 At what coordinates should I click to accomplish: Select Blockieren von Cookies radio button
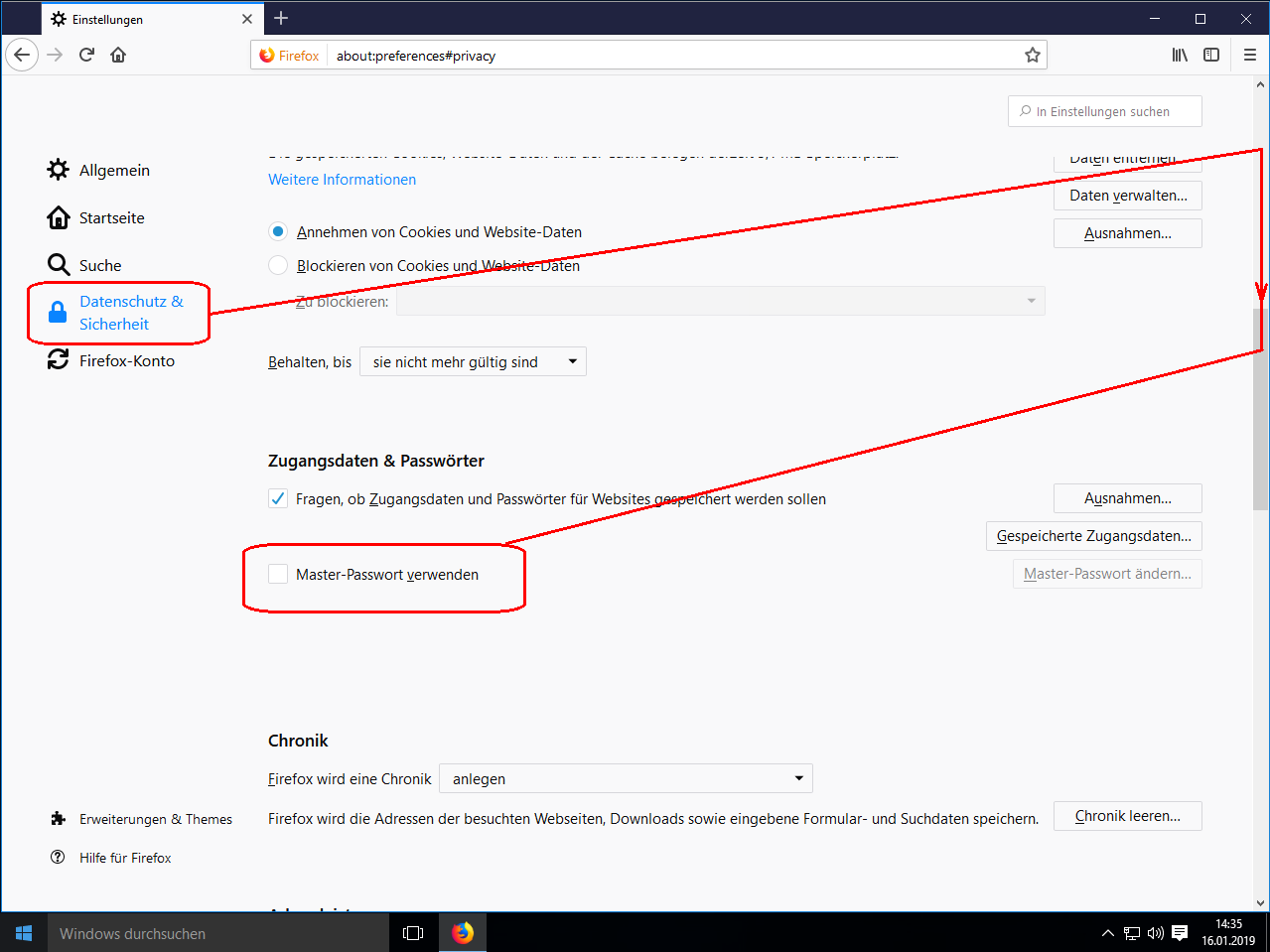tap(278, 265)
